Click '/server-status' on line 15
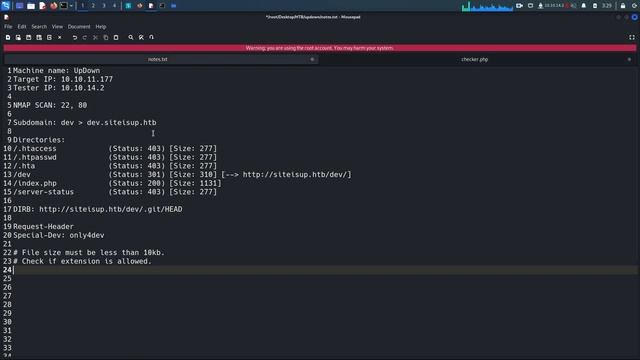The image size is (640, 360). 44,192
